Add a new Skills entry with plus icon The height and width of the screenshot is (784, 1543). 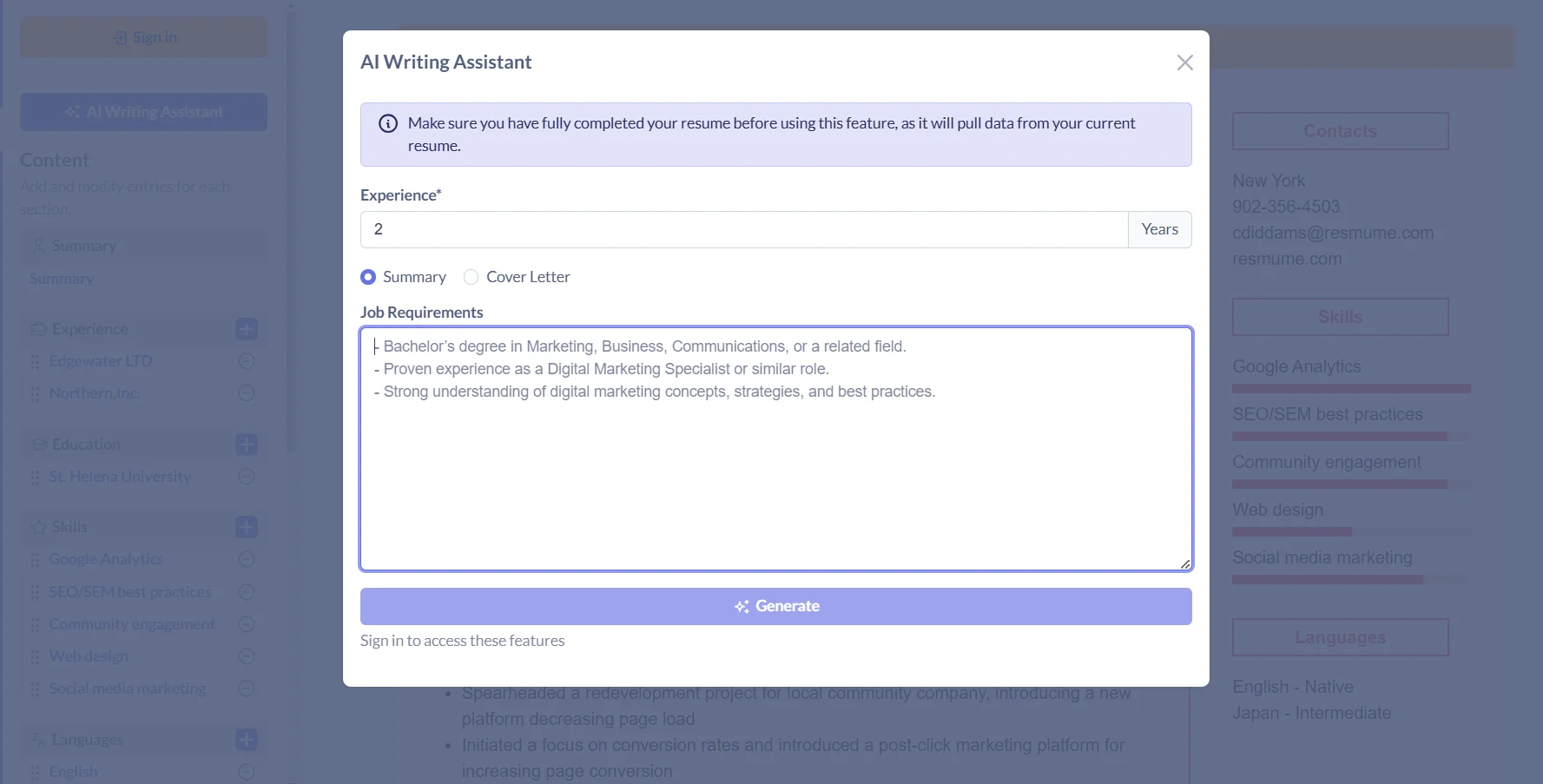247,527
